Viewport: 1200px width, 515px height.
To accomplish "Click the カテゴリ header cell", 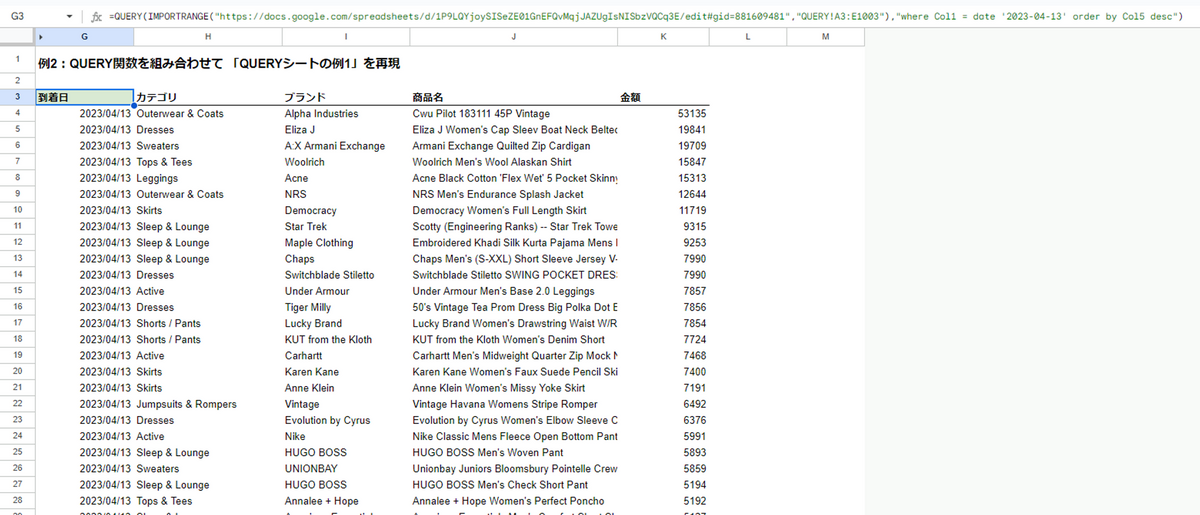I will coord(207,97).
